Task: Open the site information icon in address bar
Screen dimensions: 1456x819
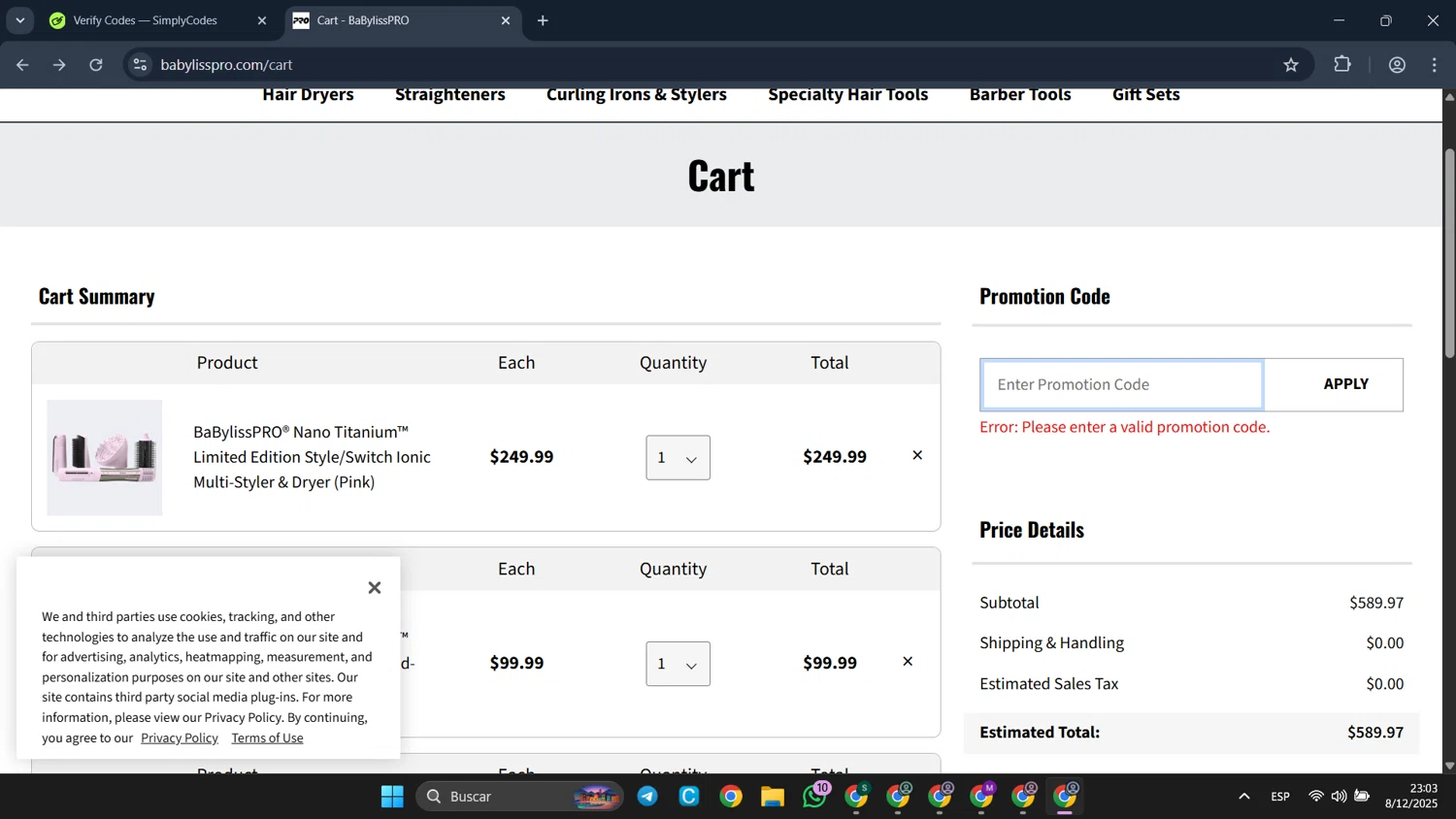Action: pyautogui.click(x=140, y=65)
